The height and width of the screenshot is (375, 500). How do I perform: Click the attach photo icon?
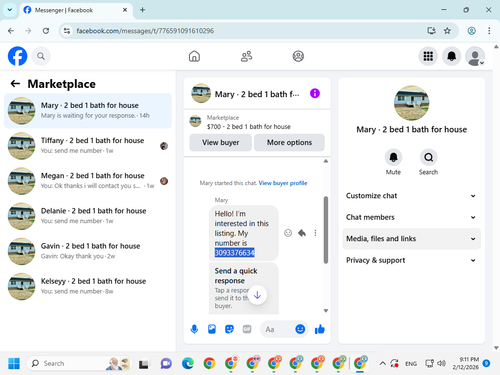(212, 329)
